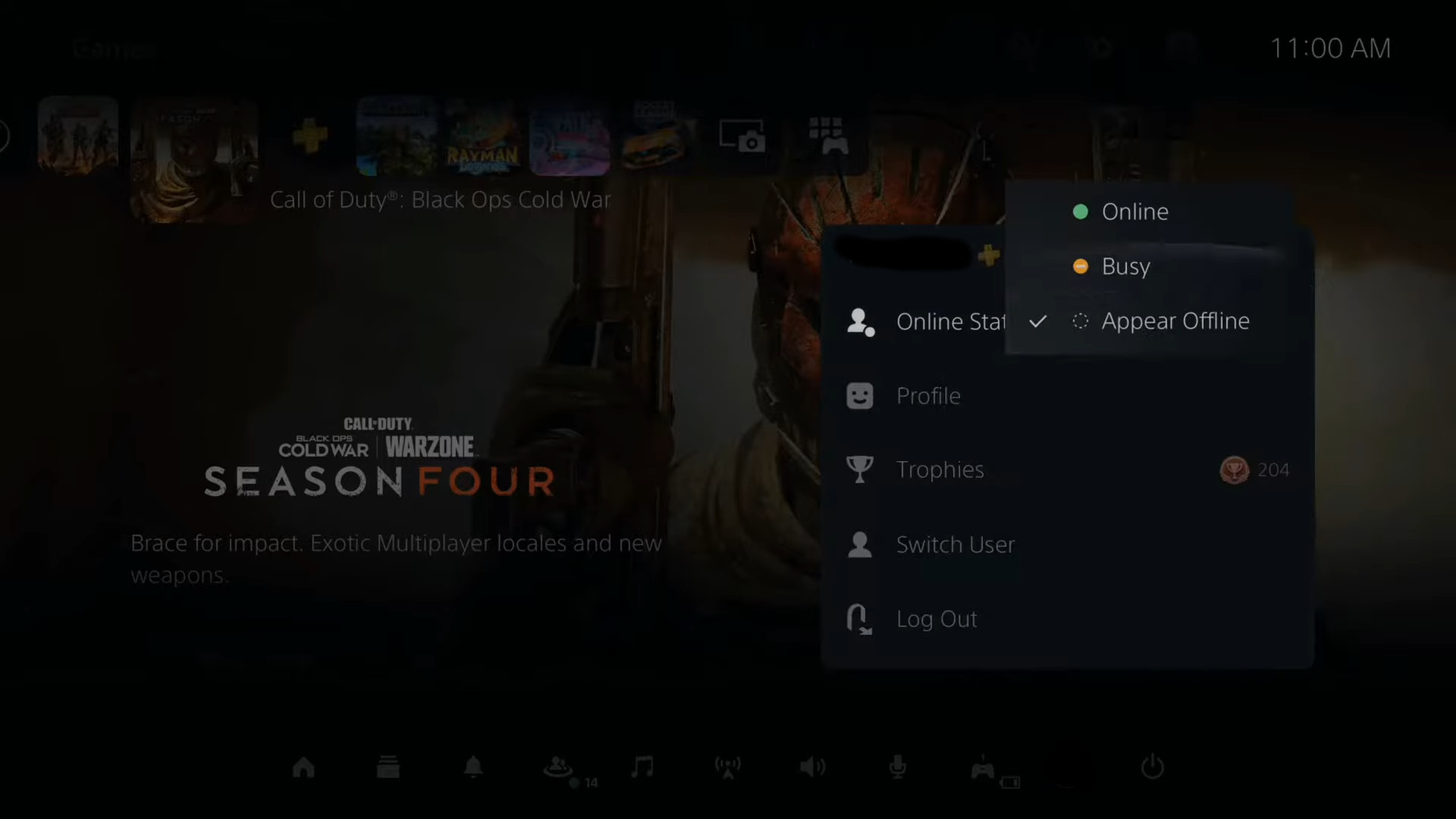Toggle the microphone icon
1456x819 pixels.
click(x=897, y=767)
